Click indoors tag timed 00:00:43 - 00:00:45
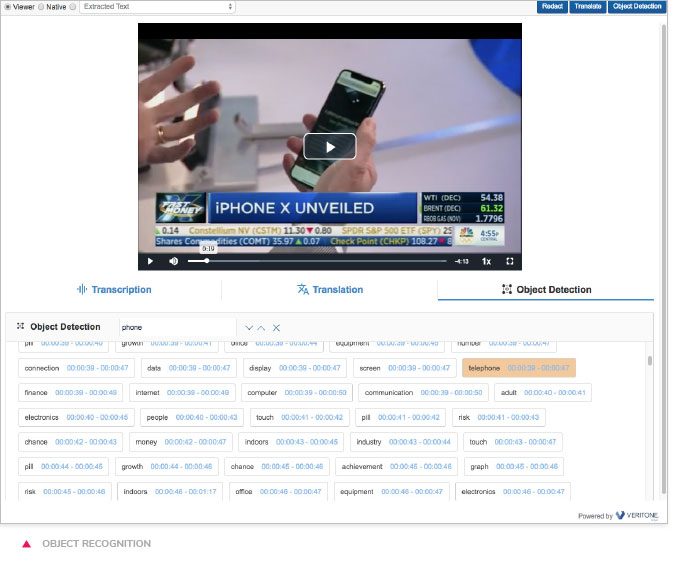This screenshot has height=569, width=700. click(x=291, y=442)
